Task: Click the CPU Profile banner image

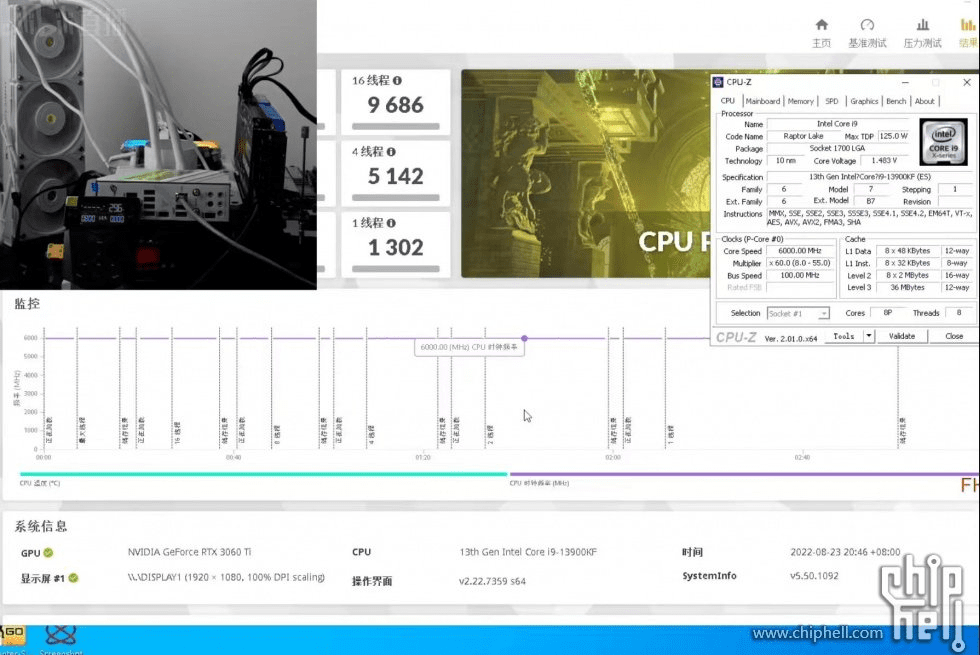Action: (x=586, y=174)
